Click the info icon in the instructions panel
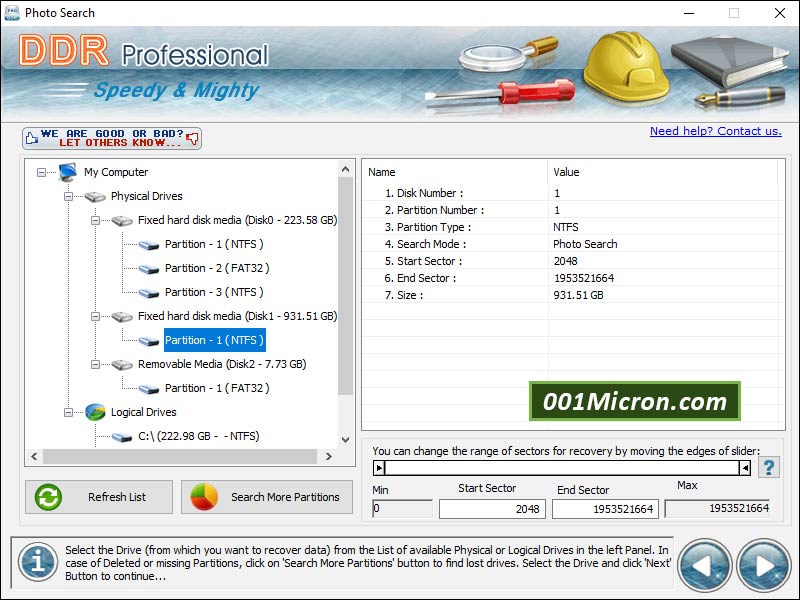800x600 pixels. pyautogui.click(x=37, y=563)
